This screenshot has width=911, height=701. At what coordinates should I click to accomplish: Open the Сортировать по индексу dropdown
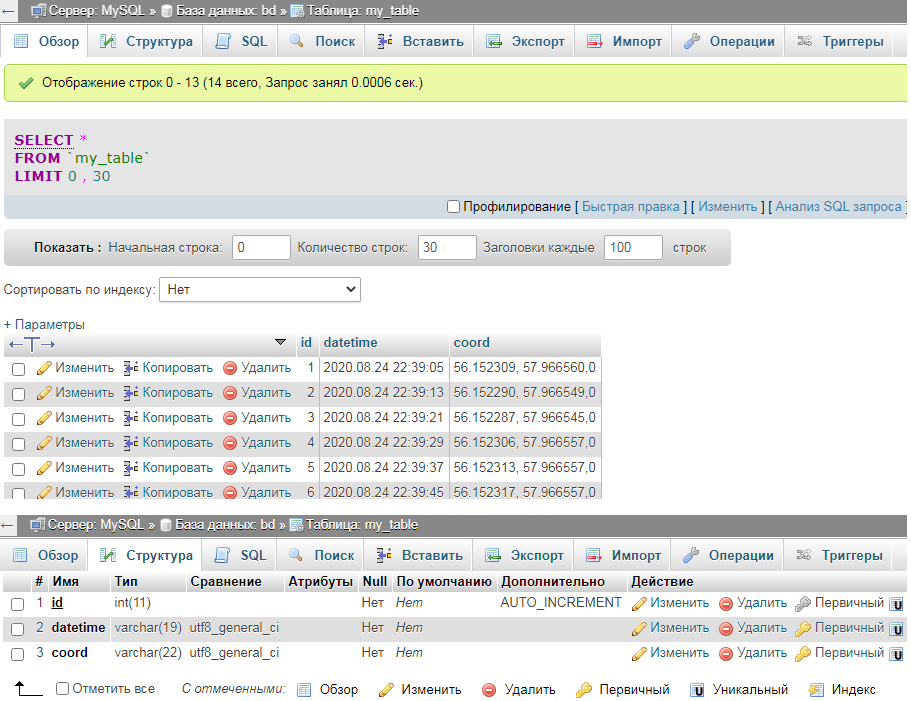click(260, 290)
